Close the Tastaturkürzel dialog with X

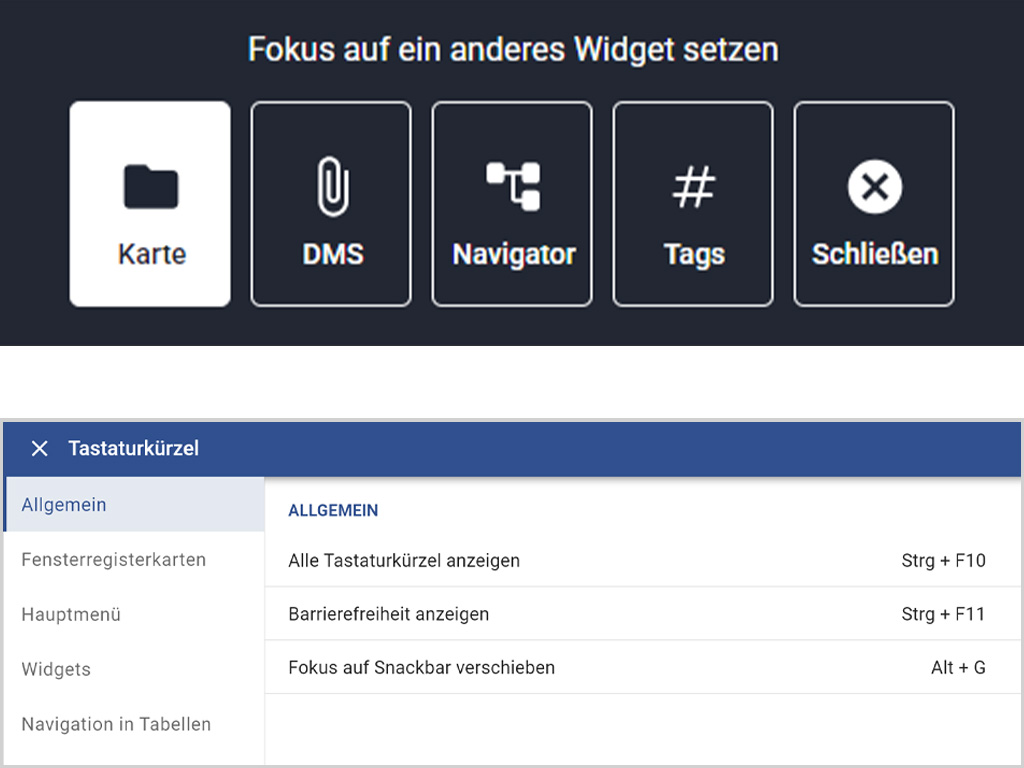[x=39, y=449]
